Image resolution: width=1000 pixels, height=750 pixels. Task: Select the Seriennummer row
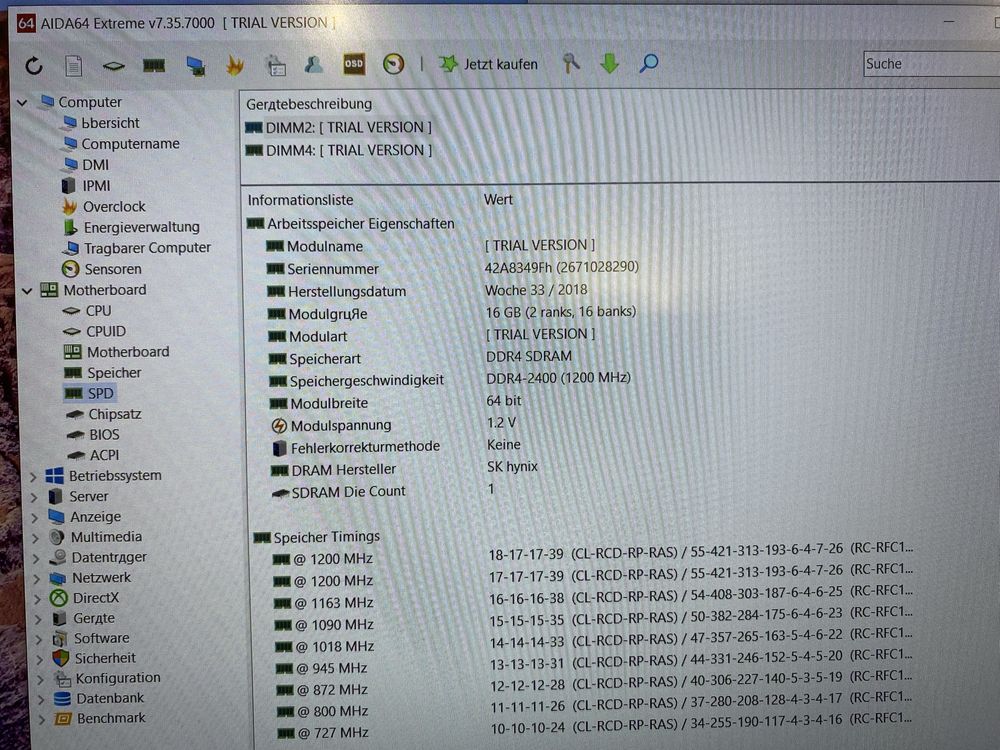453,268
